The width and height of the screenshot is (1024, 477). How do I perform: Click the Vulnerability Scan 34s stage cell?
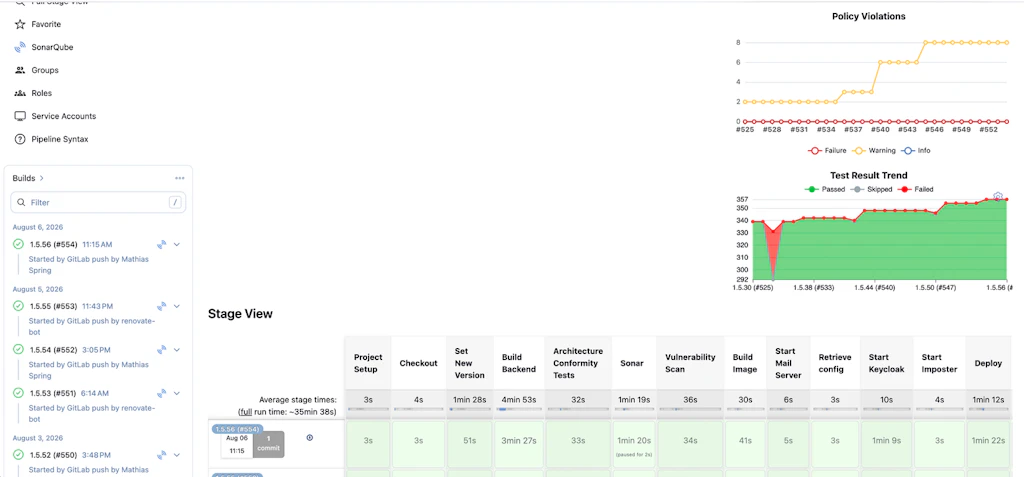(690, 444)
